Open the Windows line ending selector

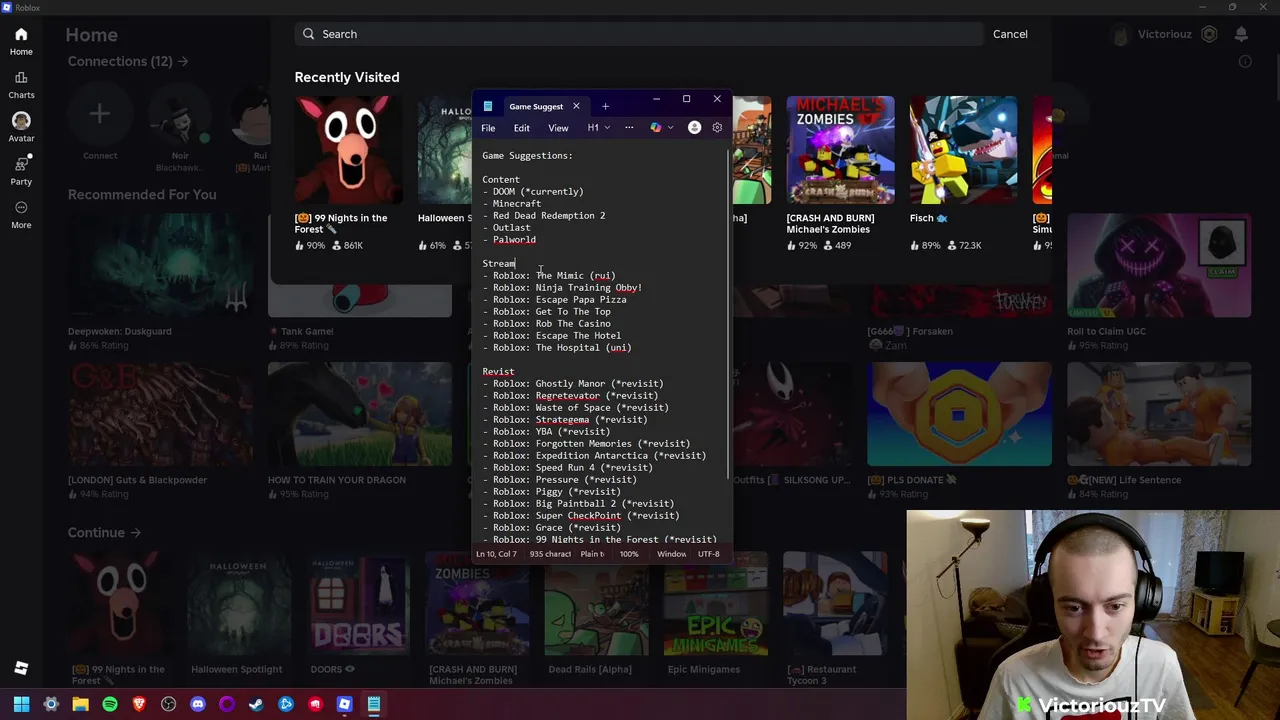(x=671, y=554)
